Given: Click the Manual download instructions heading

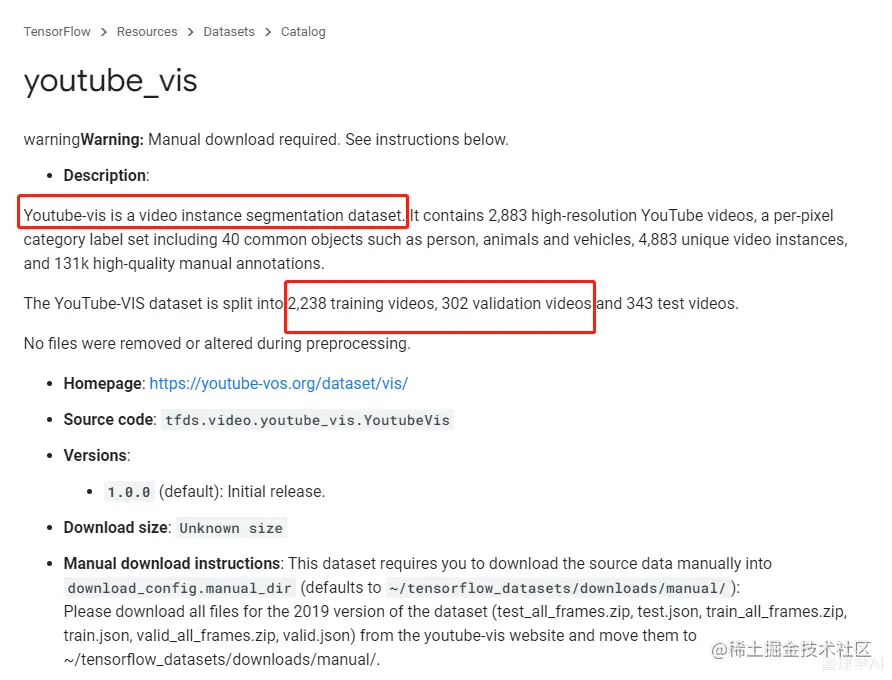Looking at the screenshot, I should coord(172,563).
